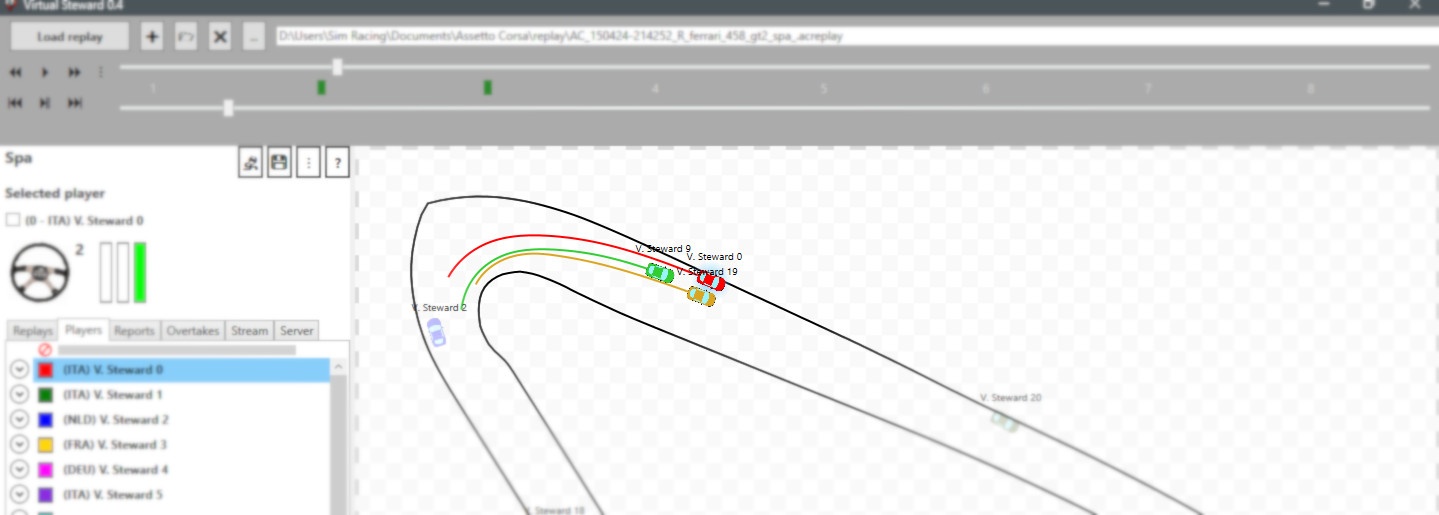Click the plus icon to add a replay
Screen dimensions: 1439x515
point(152,37)
